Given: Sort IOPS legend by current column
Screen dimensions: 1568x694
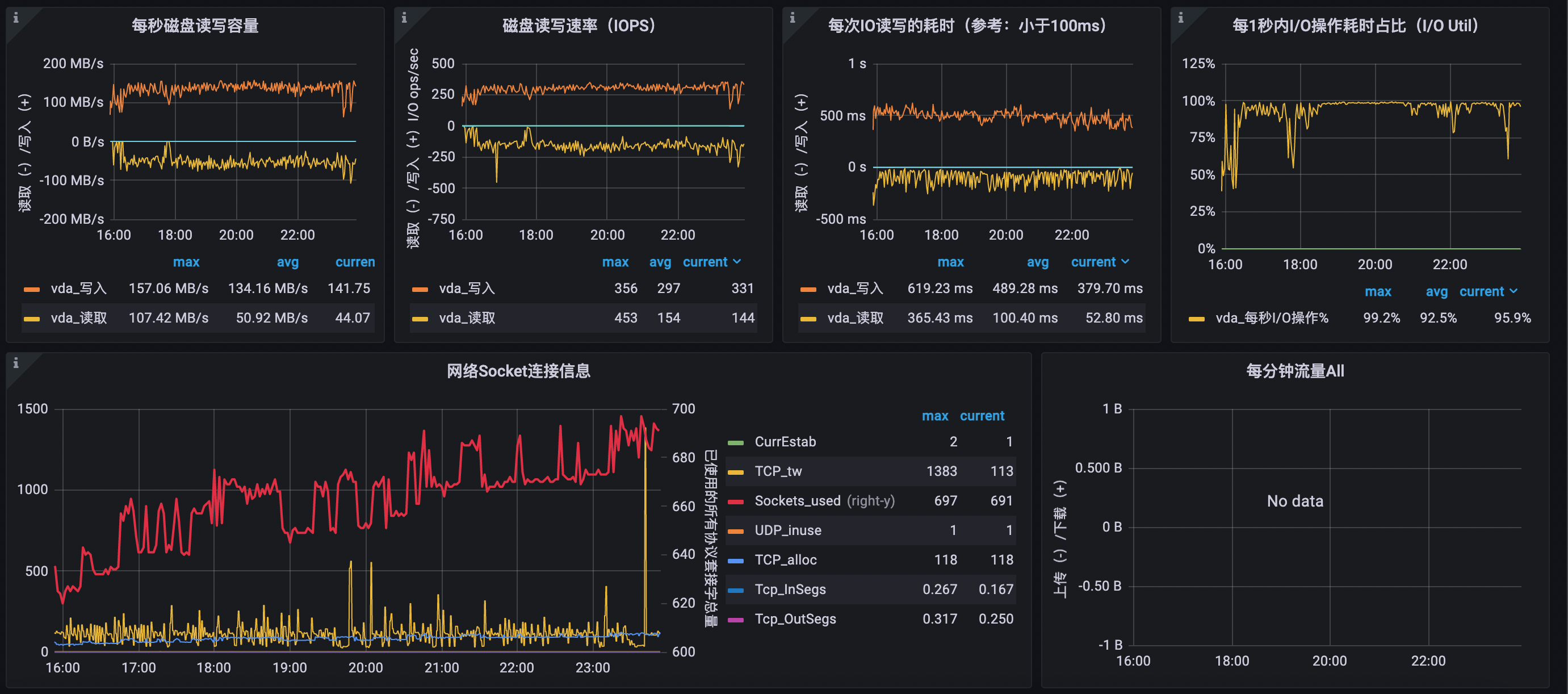Looking at the screenshot, I should [x=705, y=262].
